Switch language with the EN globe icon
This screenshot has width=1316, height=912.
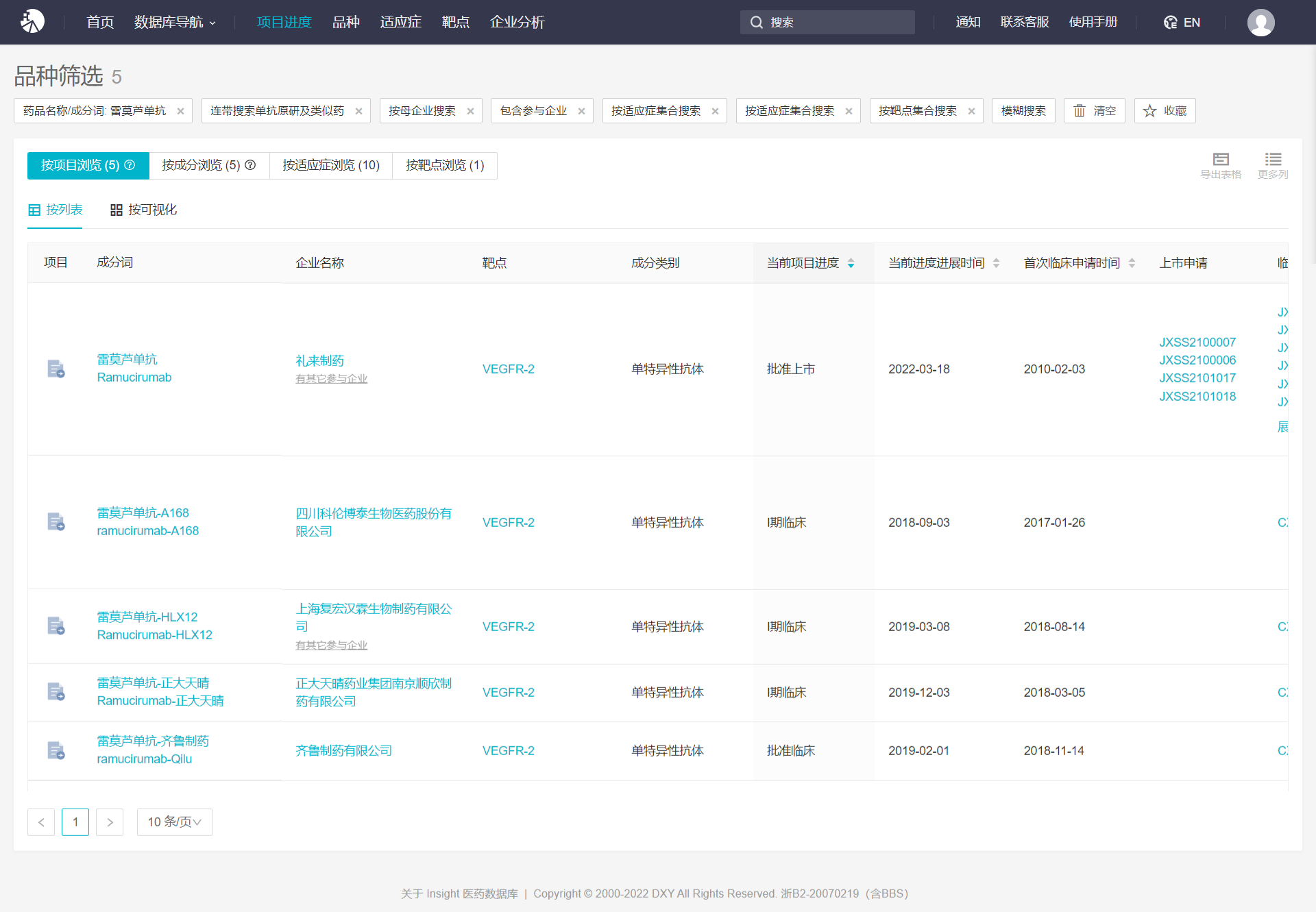tap(1182, 23)
